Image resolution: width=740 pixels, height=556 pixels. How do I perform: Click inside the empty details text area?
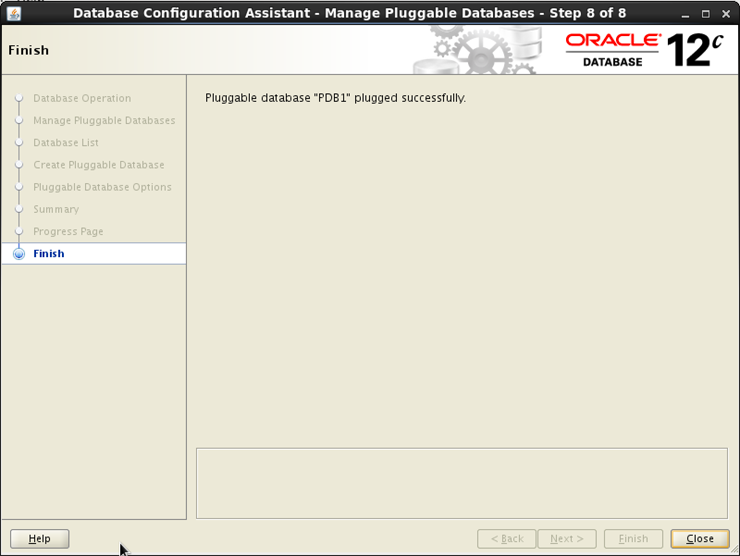point(462,483)
